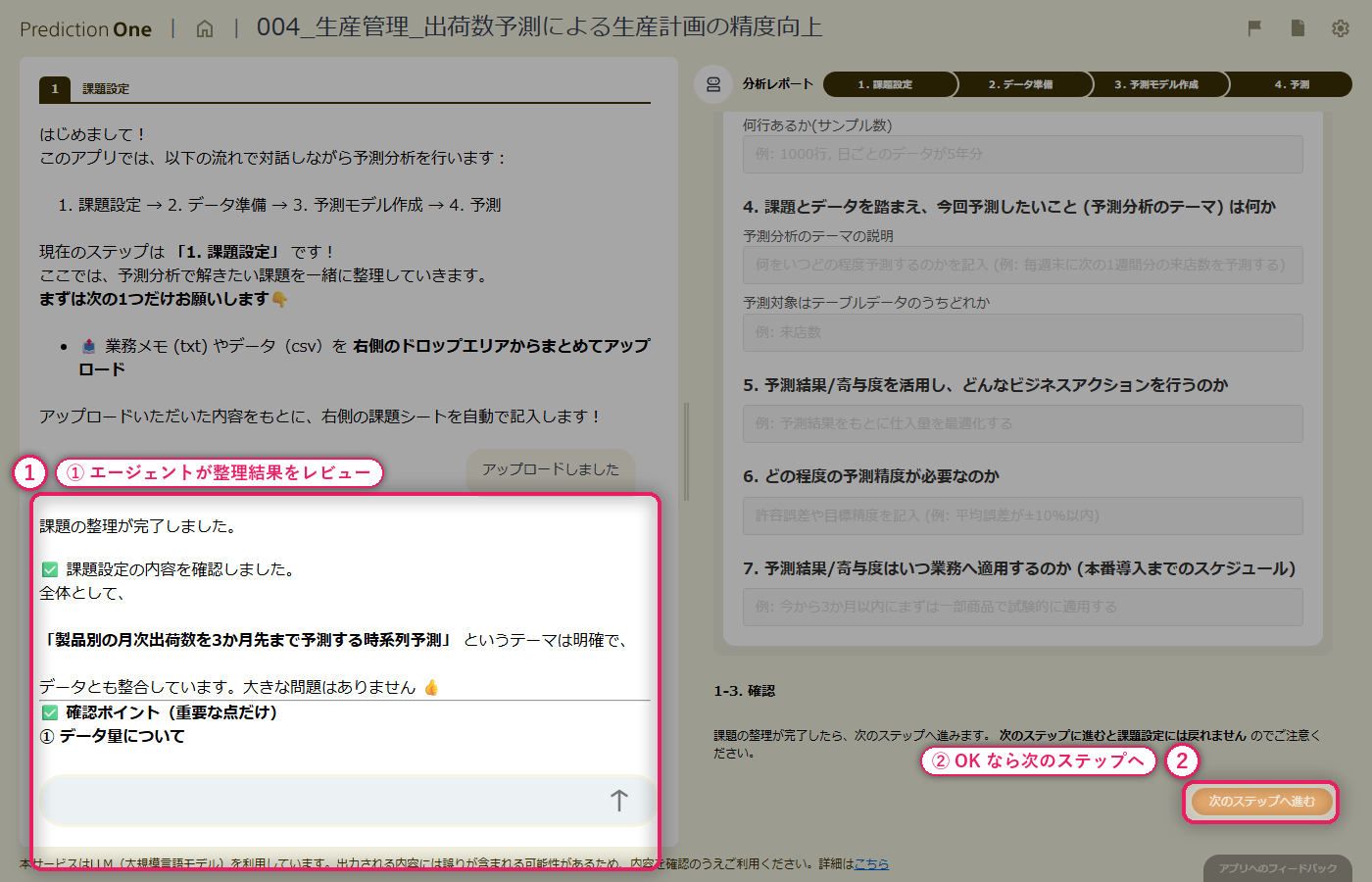Click the 何行あるか(サンプル数) input field
1372x882 pixels.
point(1023,154)
